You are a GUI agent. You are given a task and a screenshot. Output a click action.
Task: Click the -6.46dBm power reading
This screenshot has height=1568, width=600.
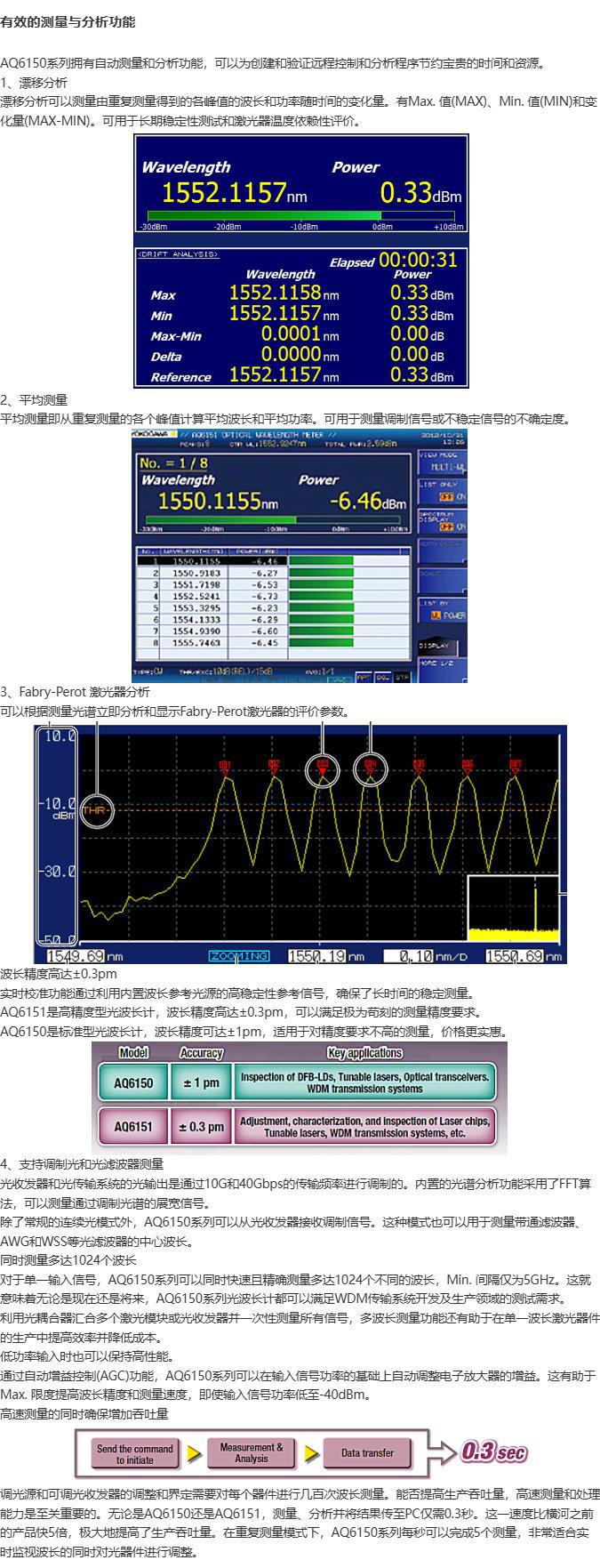(367, 500)
